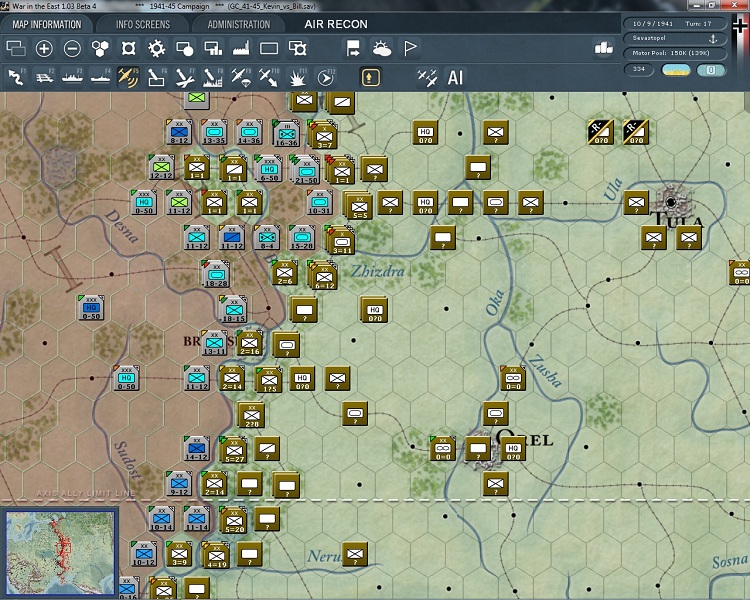Screen dimensions: 750x600
Task: Toggle factory locations icon
Action: click(241, 48)
